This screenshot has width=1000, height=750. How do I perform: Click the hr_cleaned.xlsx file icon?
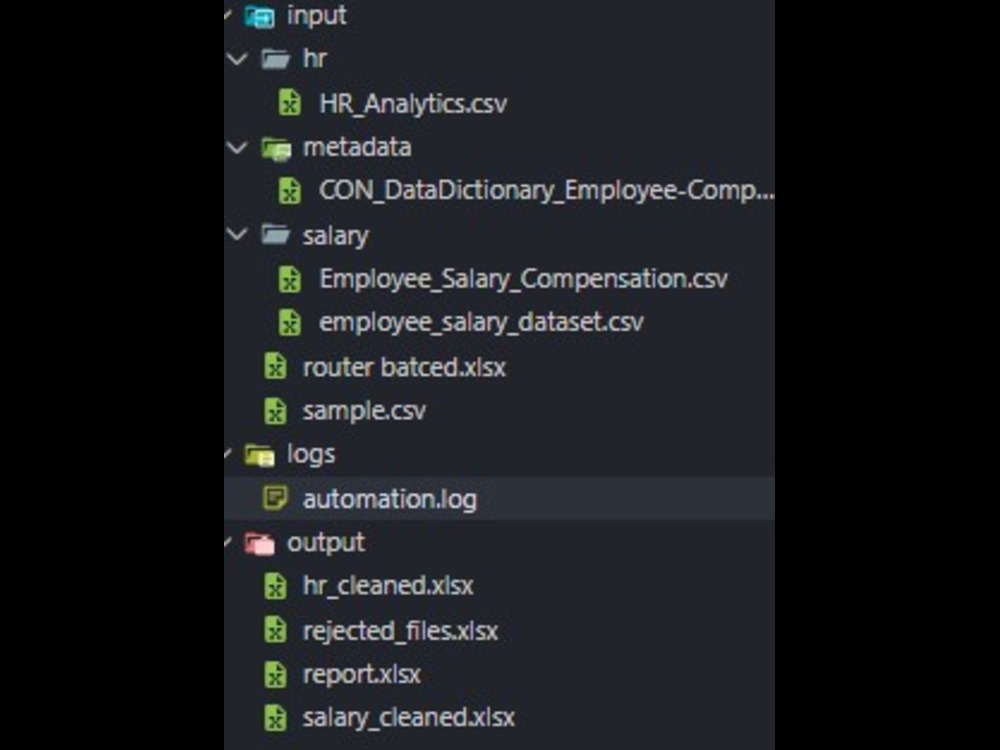[275, 585]
